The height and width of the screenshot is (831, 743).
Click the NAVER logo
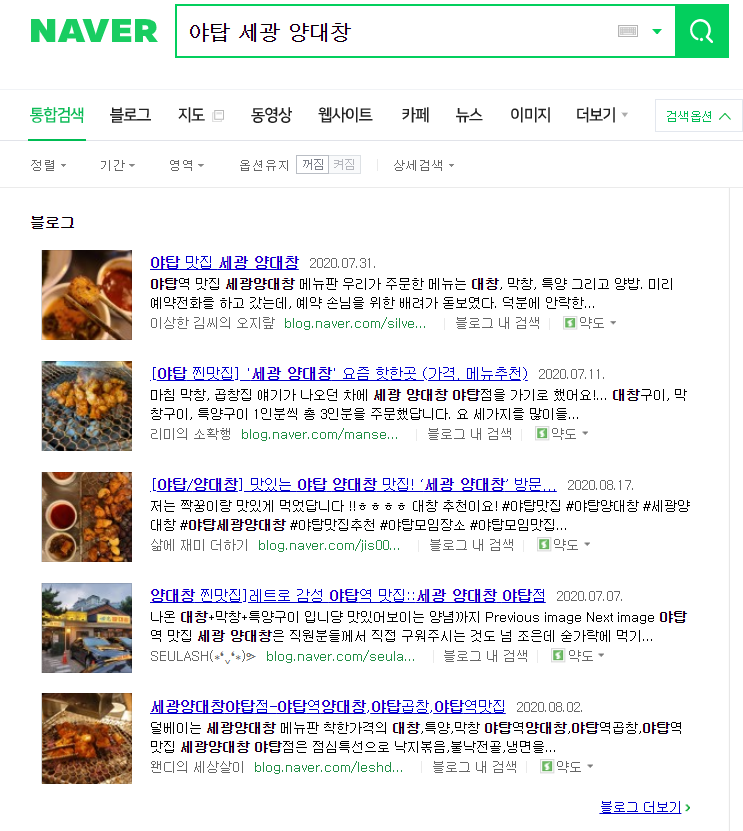point(94,31)
